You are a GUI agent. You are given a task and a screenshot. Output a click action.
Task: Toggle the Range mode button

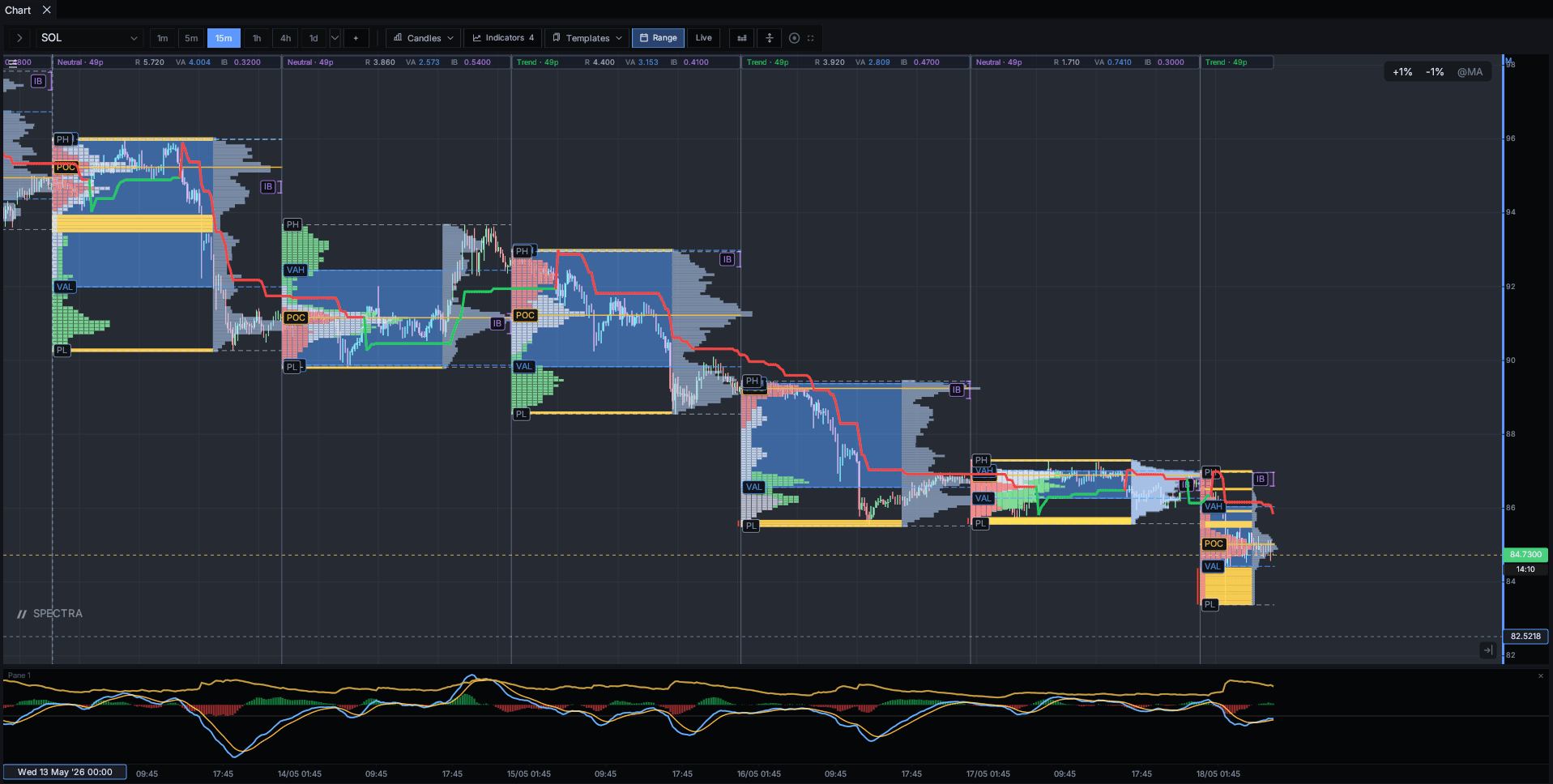659,38
